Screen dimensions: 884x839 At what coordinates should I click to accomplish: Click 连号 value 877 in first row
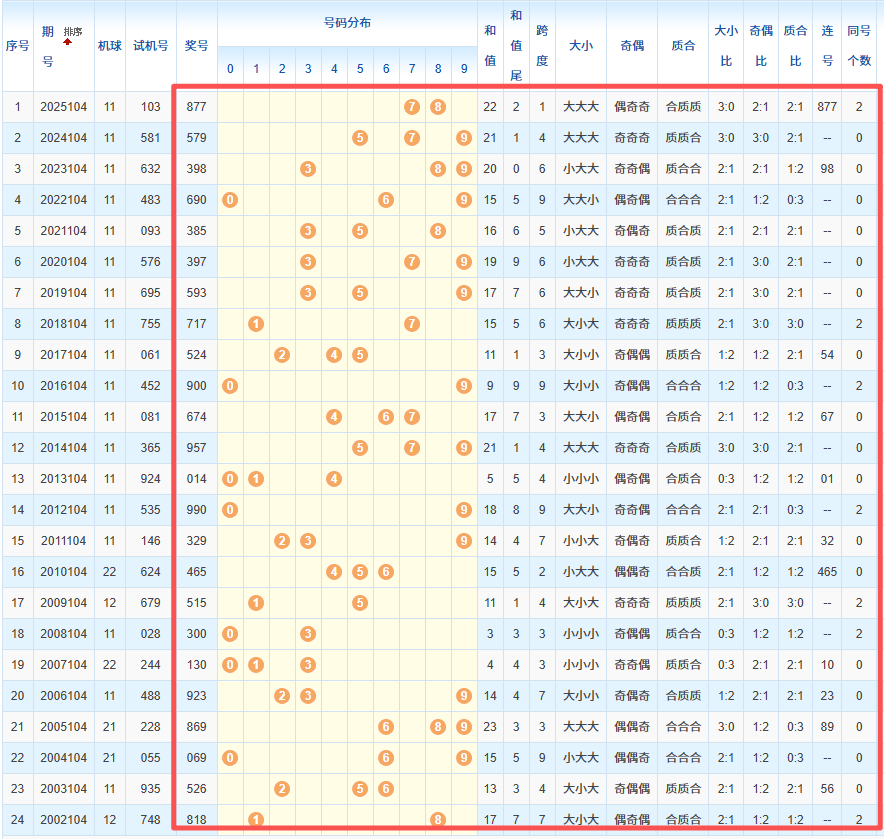pos(827,106)
